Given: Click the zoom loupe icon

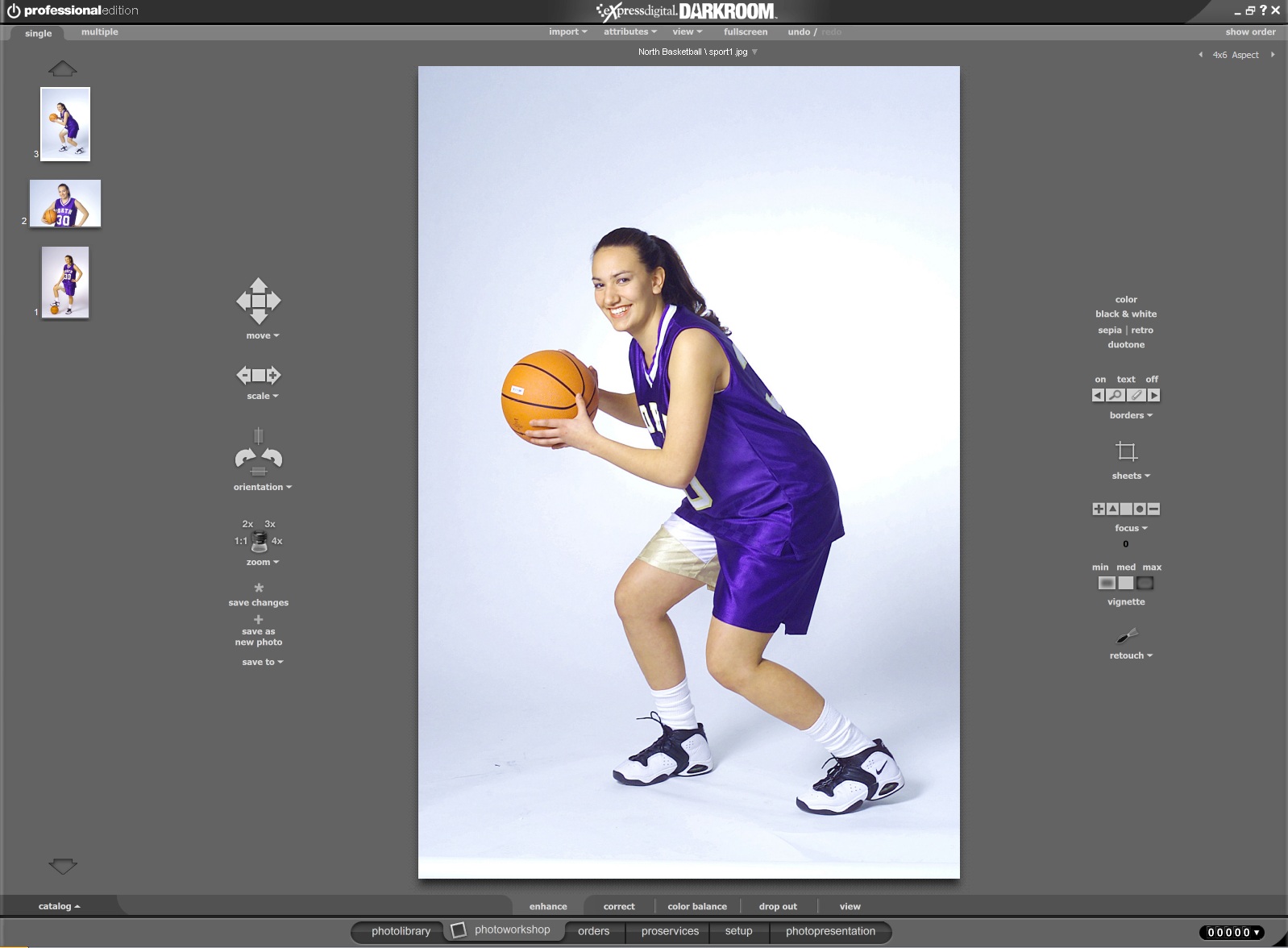Looking at the screenshot, I should click(x=260, y=542).
